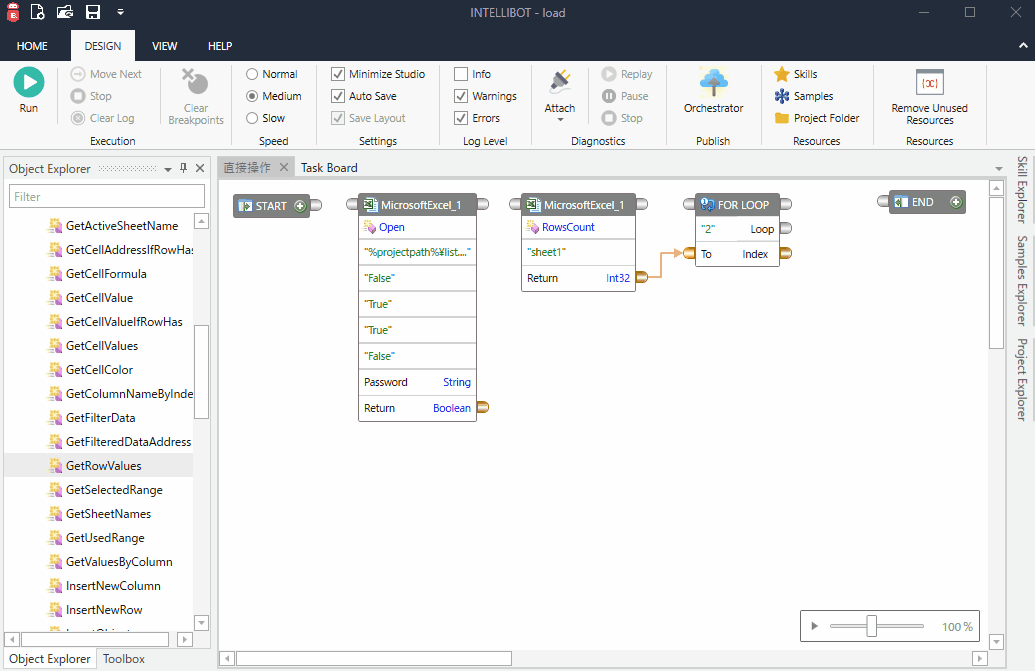Collapse the Object Explorer panel dropdown
The height and width of the screenshot is (671, 1035).
tap(166, 168)
